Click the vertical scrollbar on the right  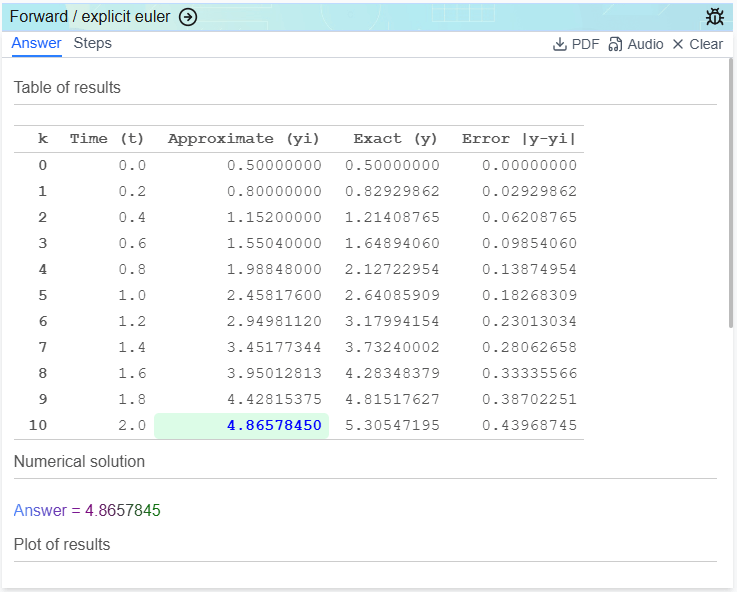pos(731,200)
